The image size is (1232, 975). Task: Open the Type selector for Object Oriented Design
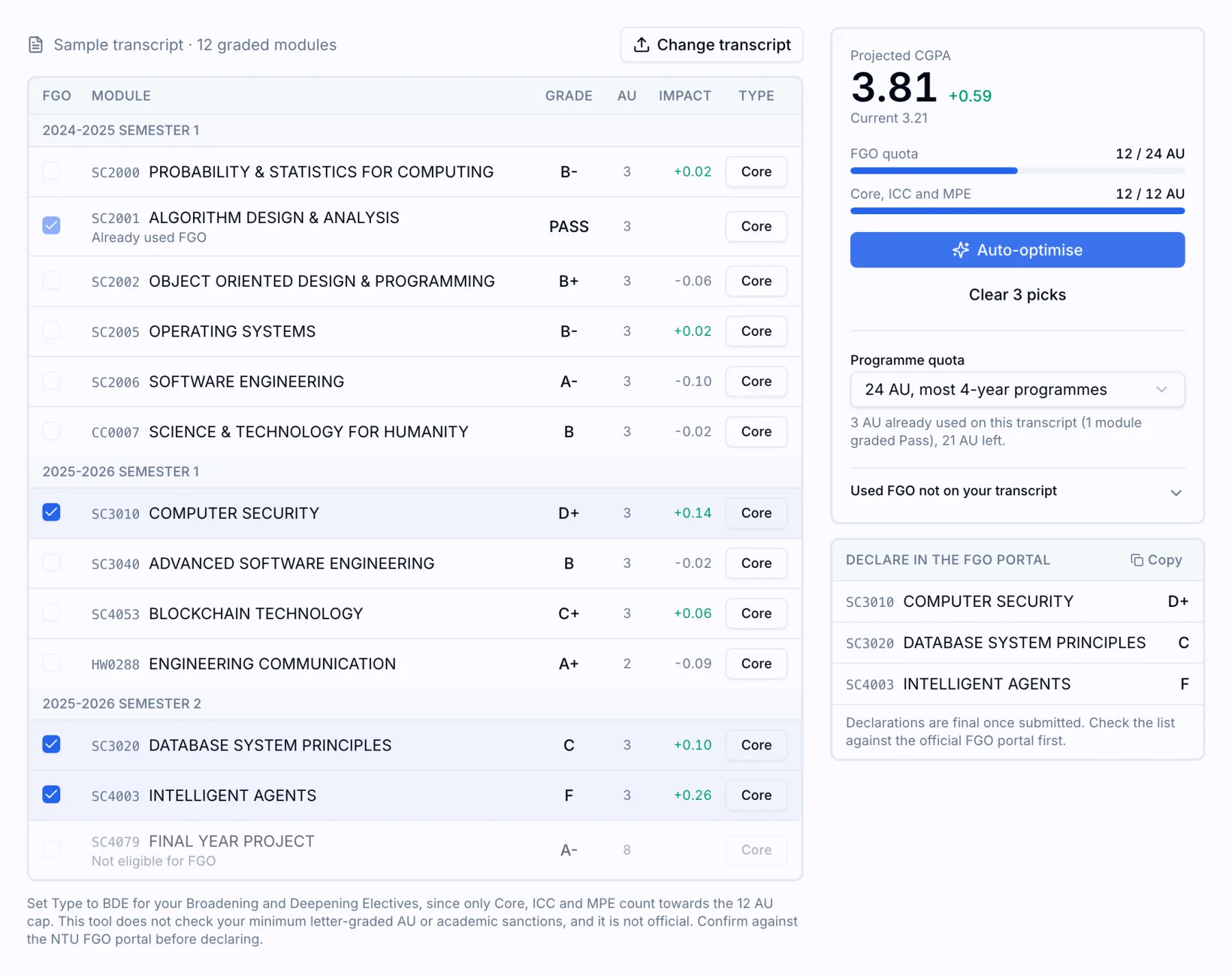click(x=756, y=281)
